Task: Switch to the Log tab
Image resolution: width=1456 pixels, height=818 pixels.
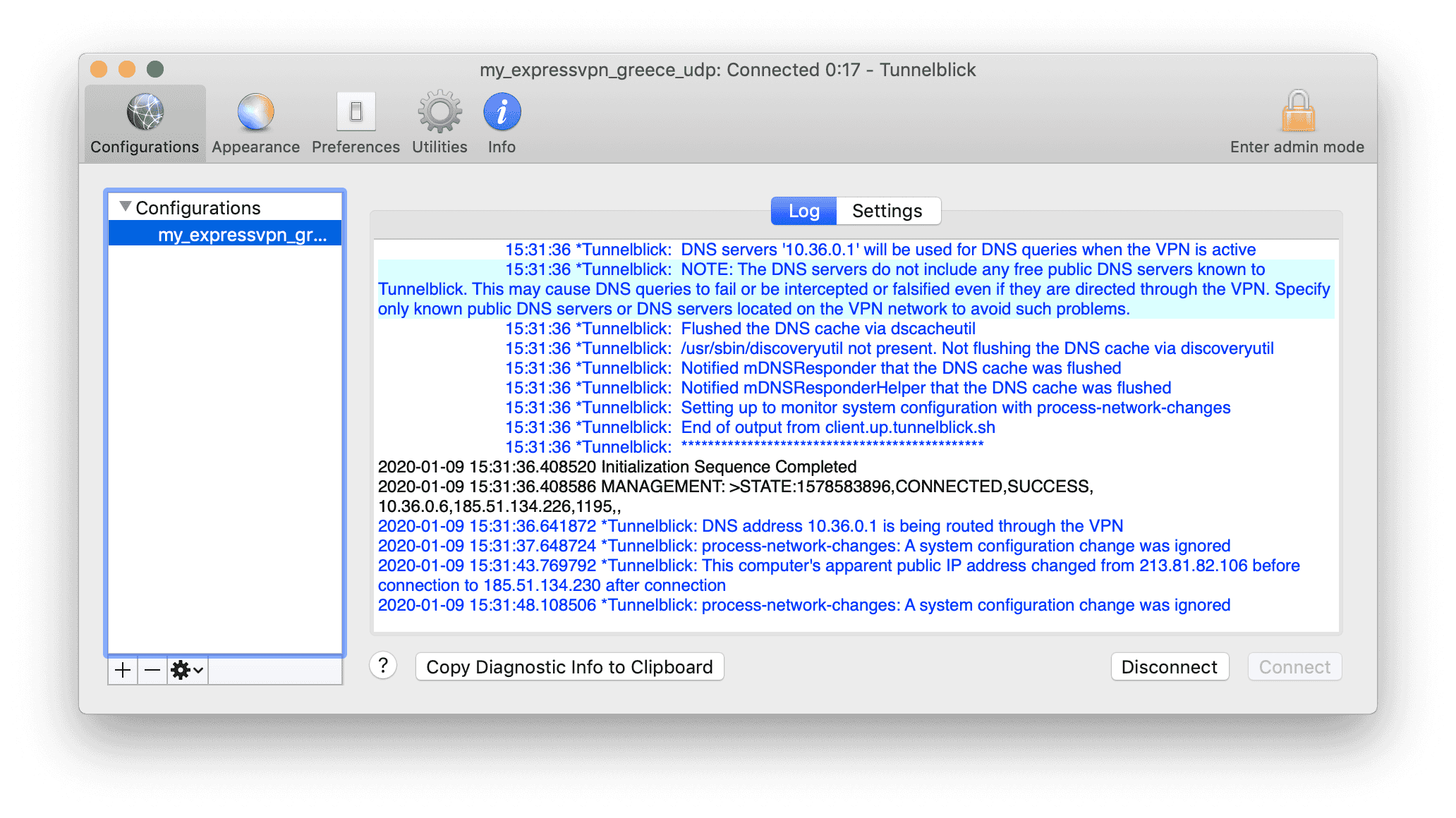Action: pyautogui.click(x=803, y=211)
